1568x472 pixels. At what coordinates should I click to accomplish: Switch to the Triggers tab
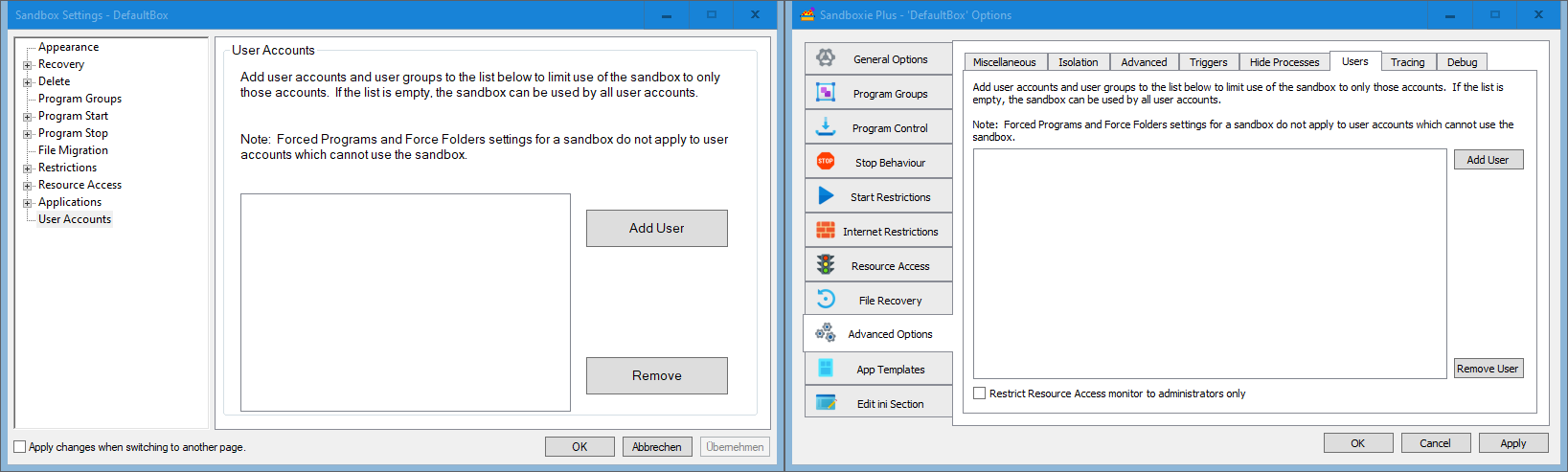click(x=1208, y=62)
